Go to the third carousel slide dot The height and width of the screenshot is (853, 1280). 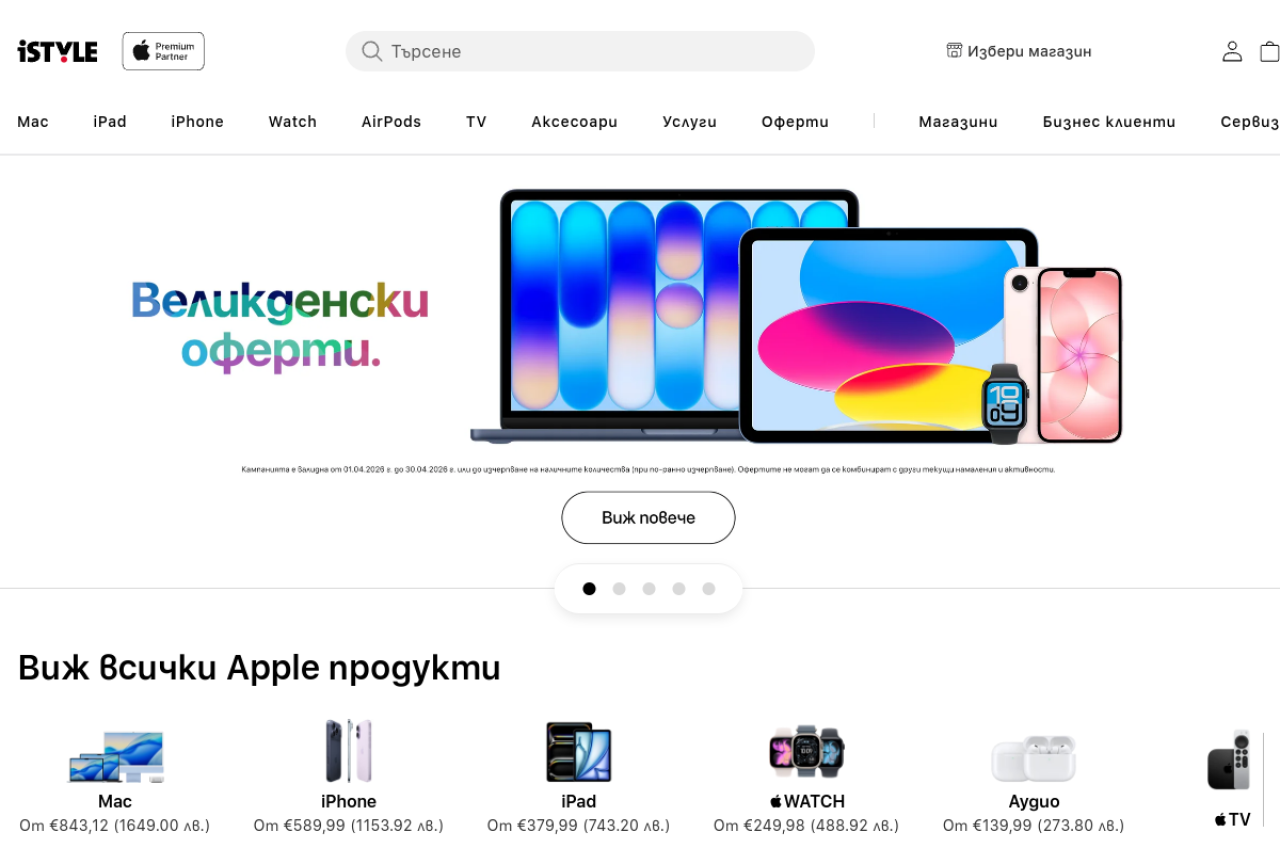click(x=649, y=589)
